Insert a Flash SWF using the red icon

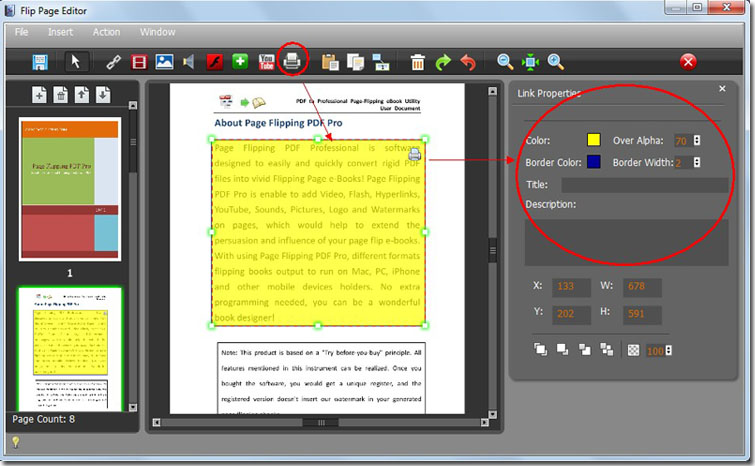214,62
